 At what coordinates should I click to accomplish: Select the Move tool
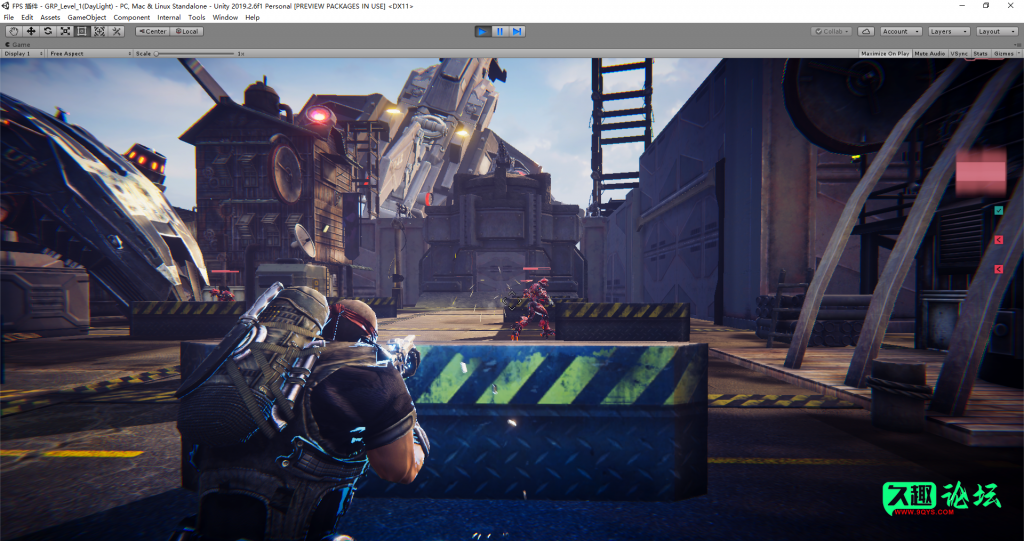click(31, 31)
